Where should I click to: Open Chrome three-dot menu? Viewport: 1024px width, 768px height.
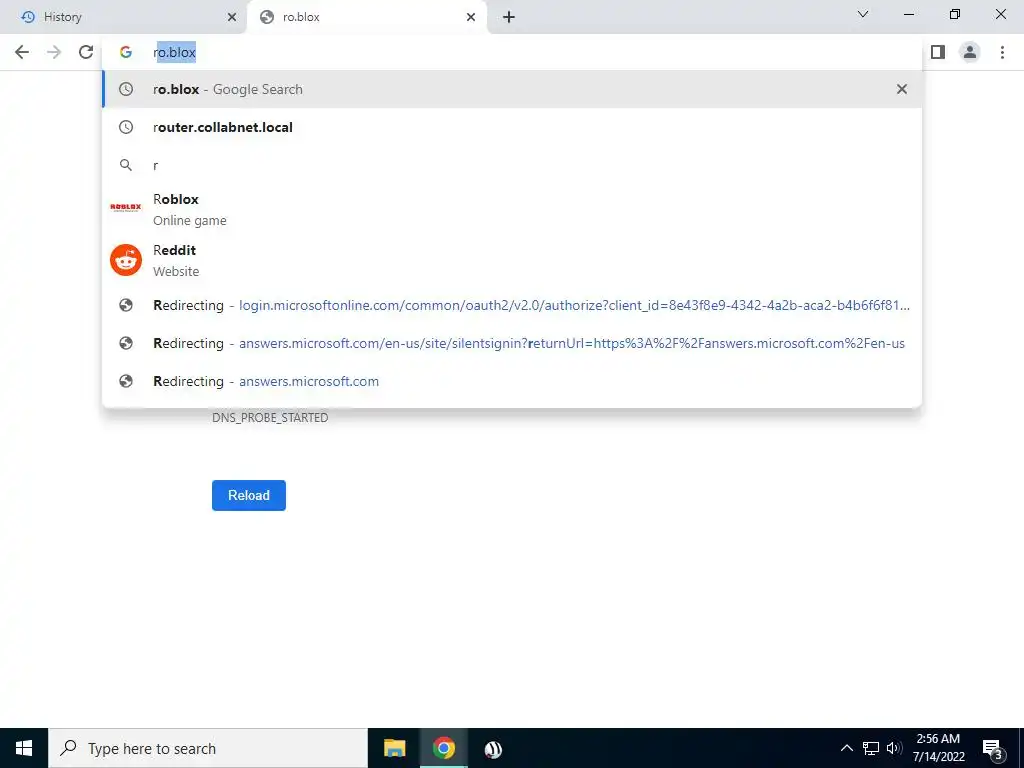[x=1002, y=52]
